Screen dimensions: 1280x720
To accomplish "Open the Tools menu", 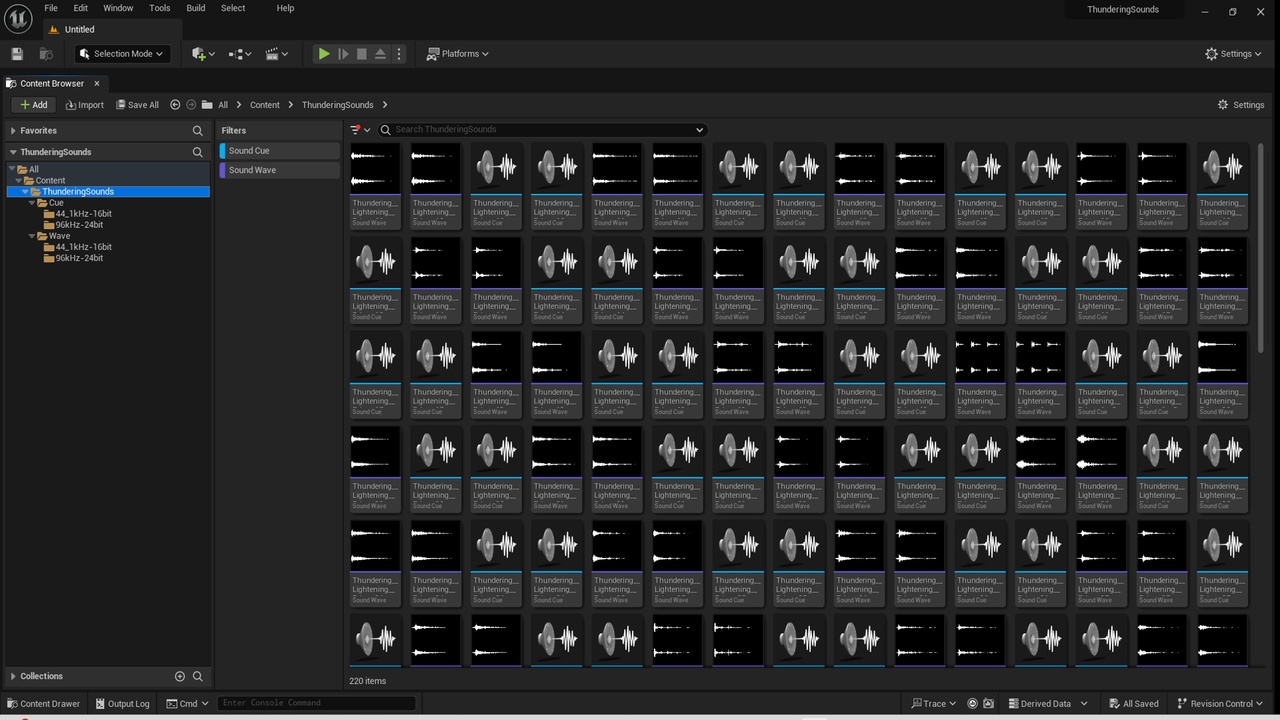I will click(x=160, y=8).
